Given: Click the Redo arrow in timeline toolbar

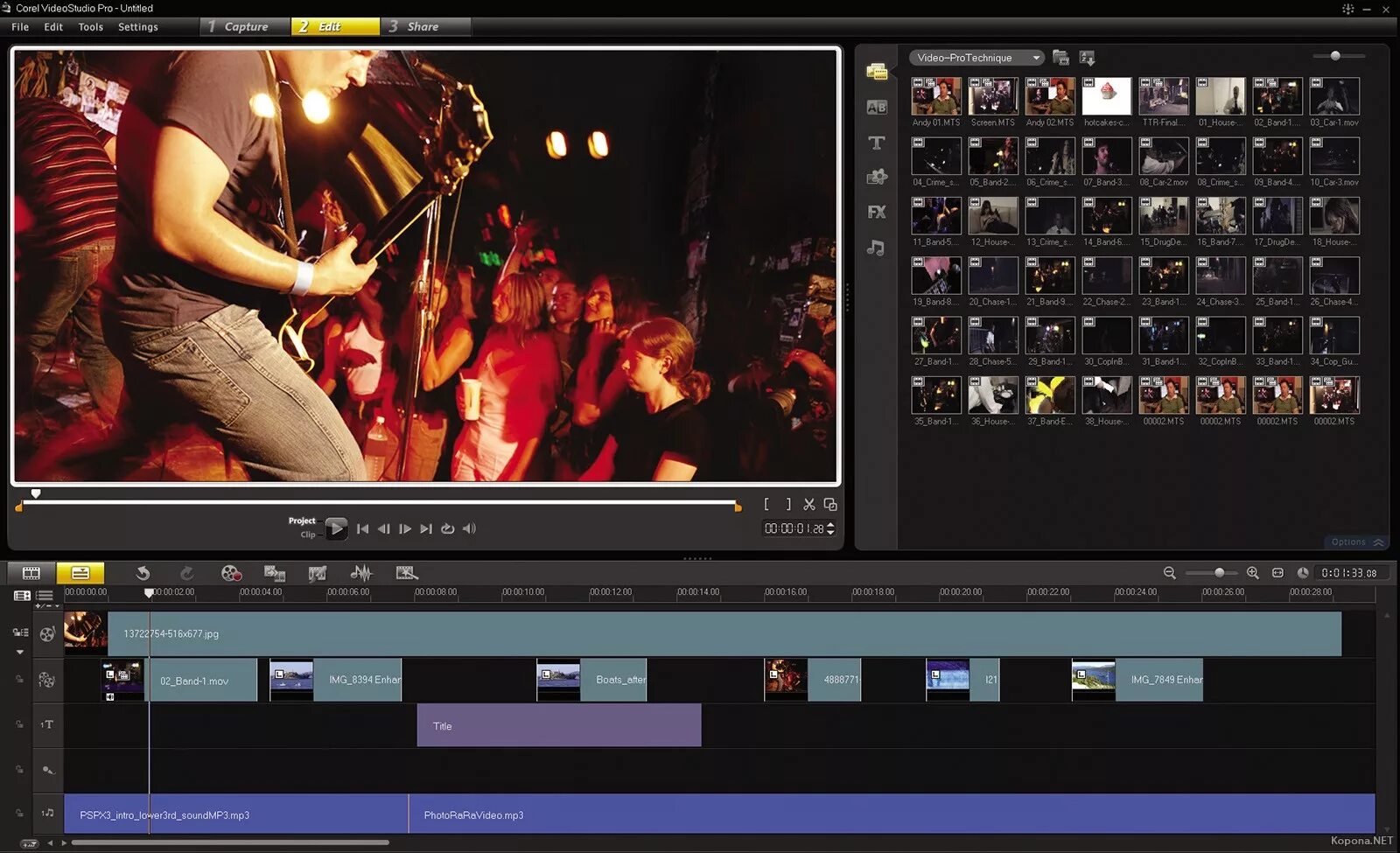Looking at the screenshot, I should [186, 573].
